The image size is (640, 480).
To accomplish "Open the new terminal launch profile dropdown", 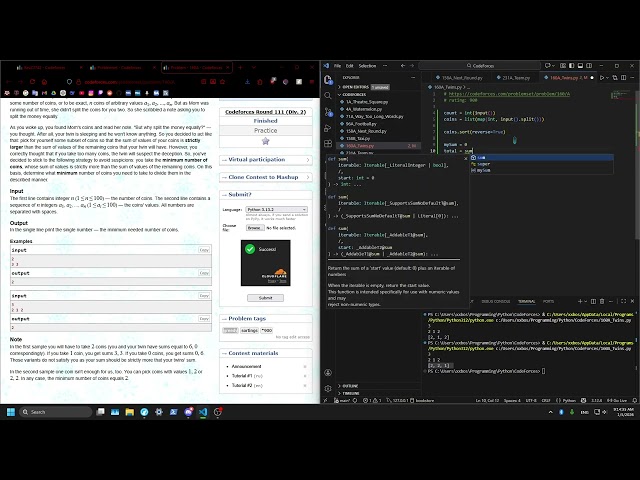I will pyautogui.click(x=586, y=301).
